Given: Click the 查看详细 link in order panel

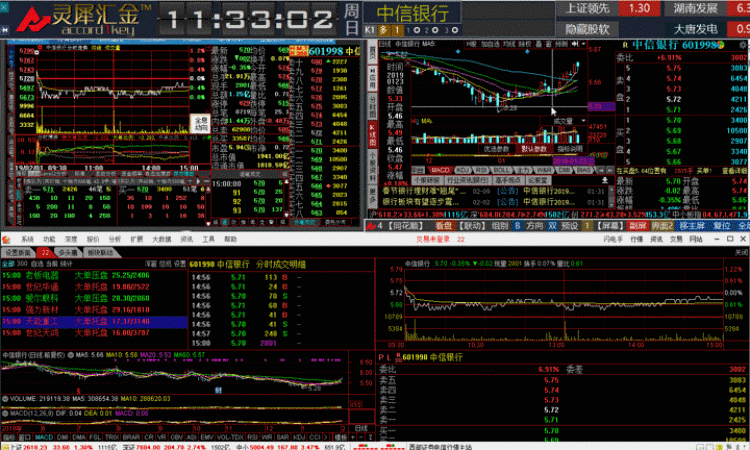Looking at the screenshot, I should (x=734, y=171).
